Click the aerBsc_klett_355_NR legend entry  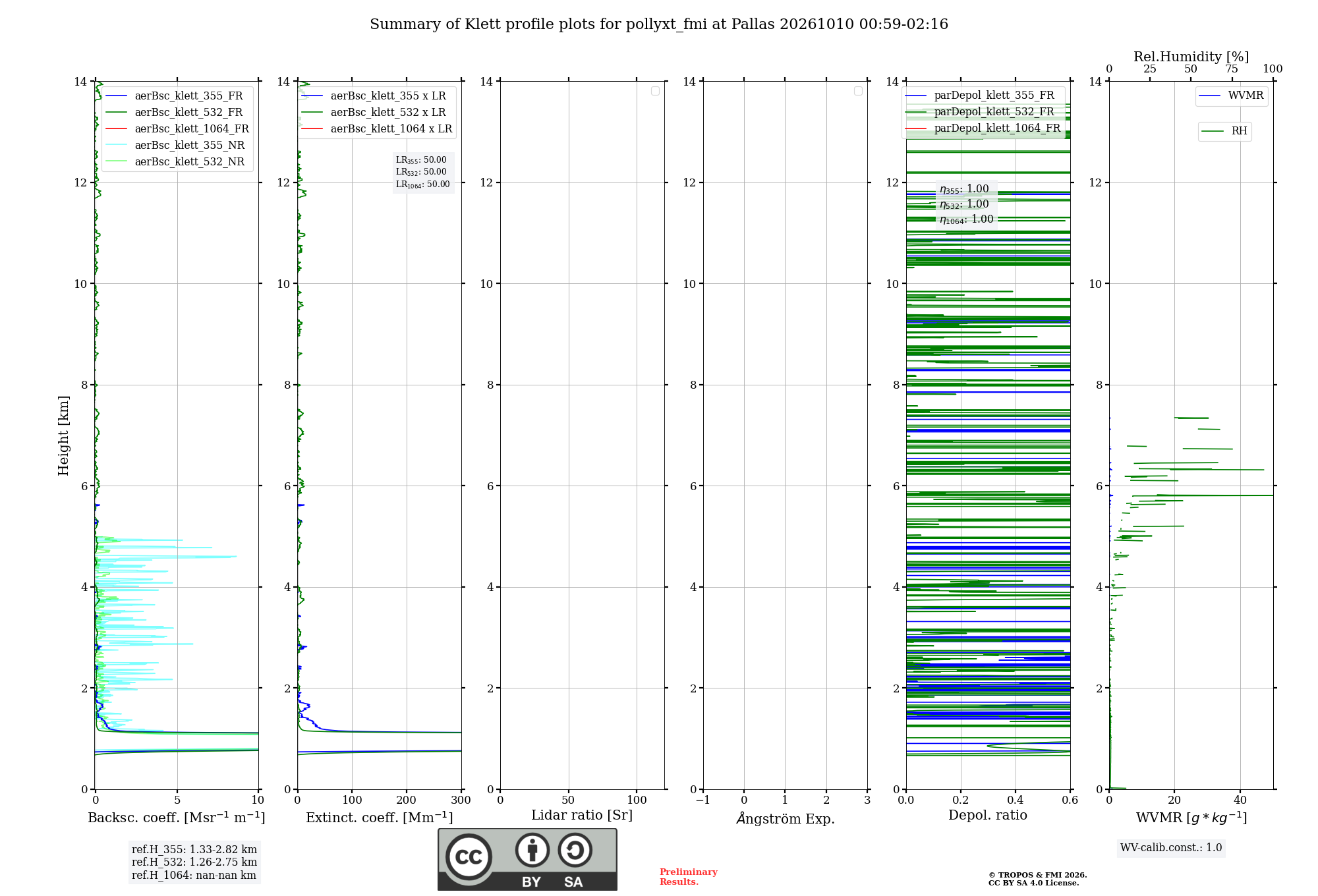pos(176,145)
